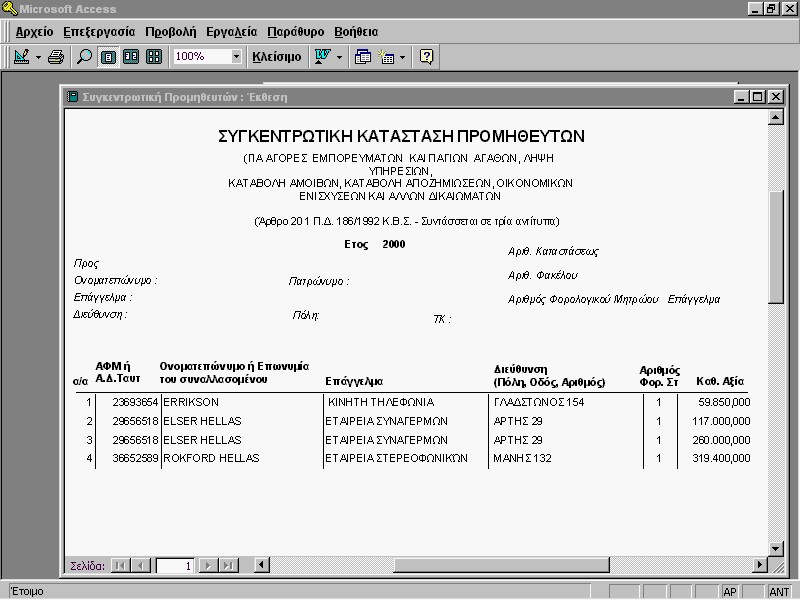Click the Έτοιμο status bar text

point(27,591)
